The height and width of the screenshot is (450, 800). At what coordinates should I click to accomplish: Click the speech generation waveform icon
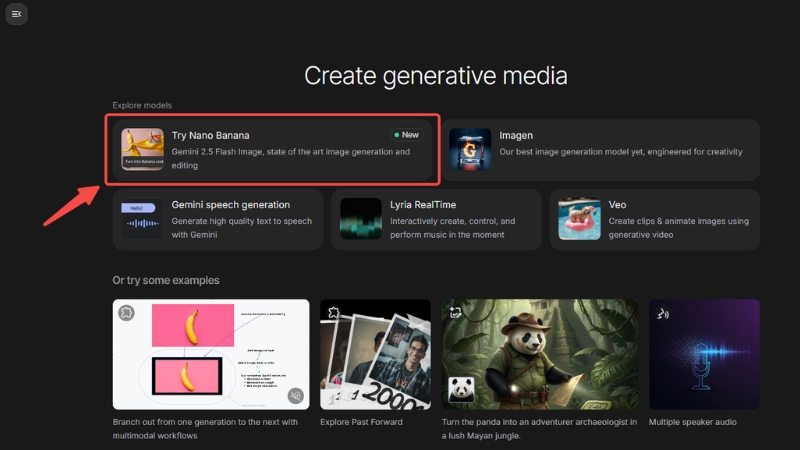coord(142,219)
